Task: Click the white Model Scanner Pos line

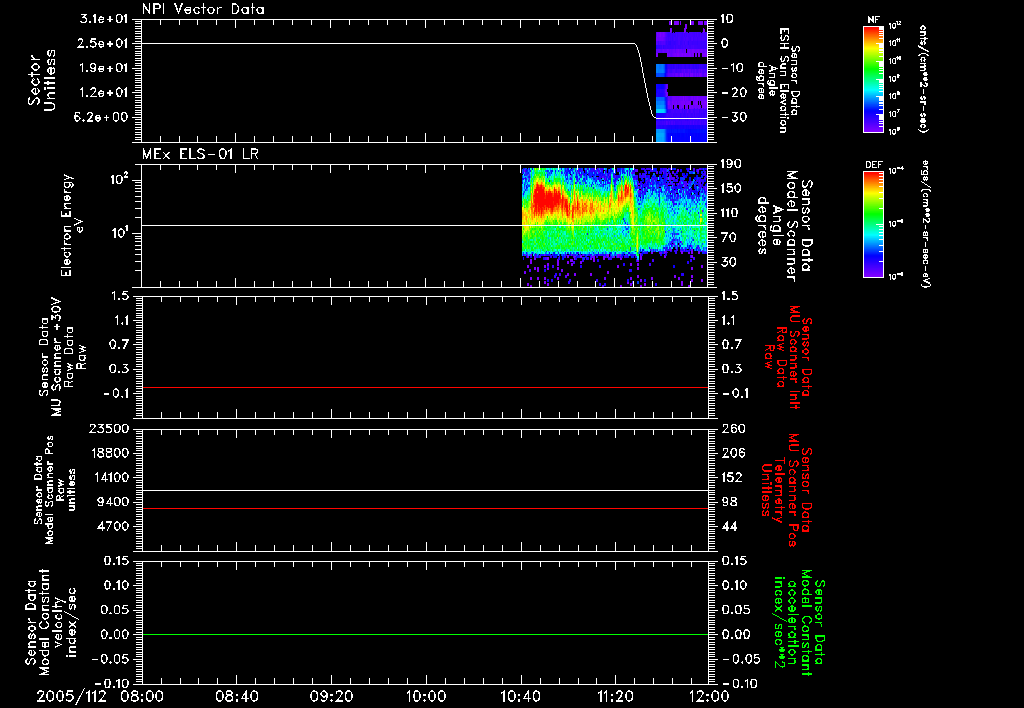Action: (425, 490)
